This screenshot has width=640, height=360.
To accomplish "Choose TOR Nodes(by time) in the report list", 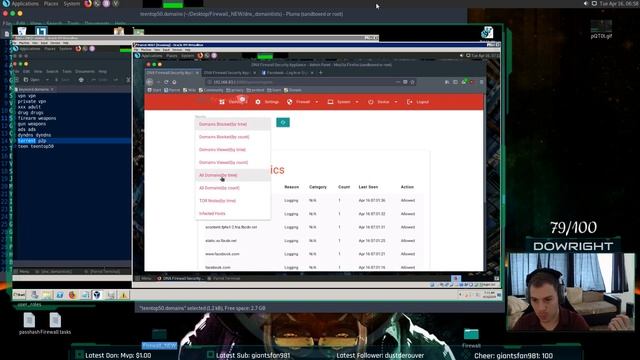I will (x=233, y=201).
